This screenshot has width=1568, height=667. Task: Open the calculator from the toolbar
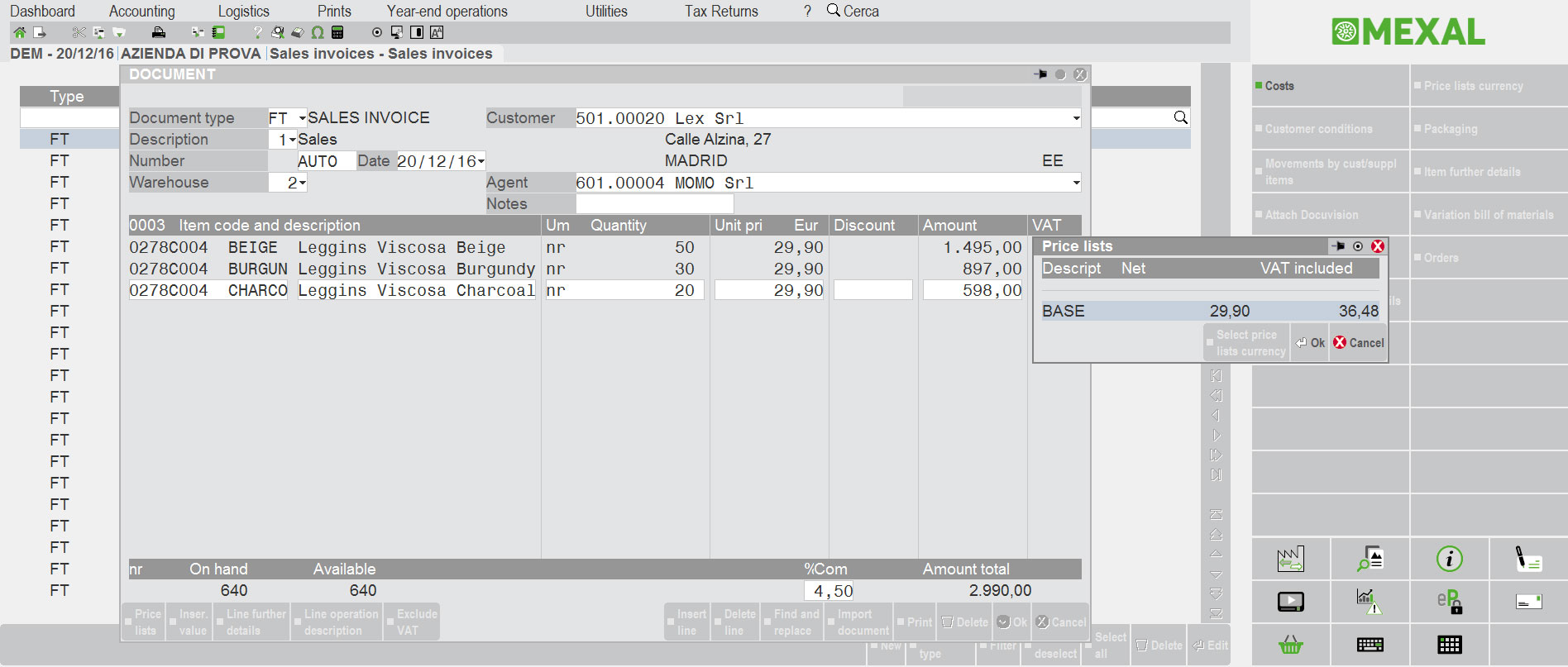337,33
